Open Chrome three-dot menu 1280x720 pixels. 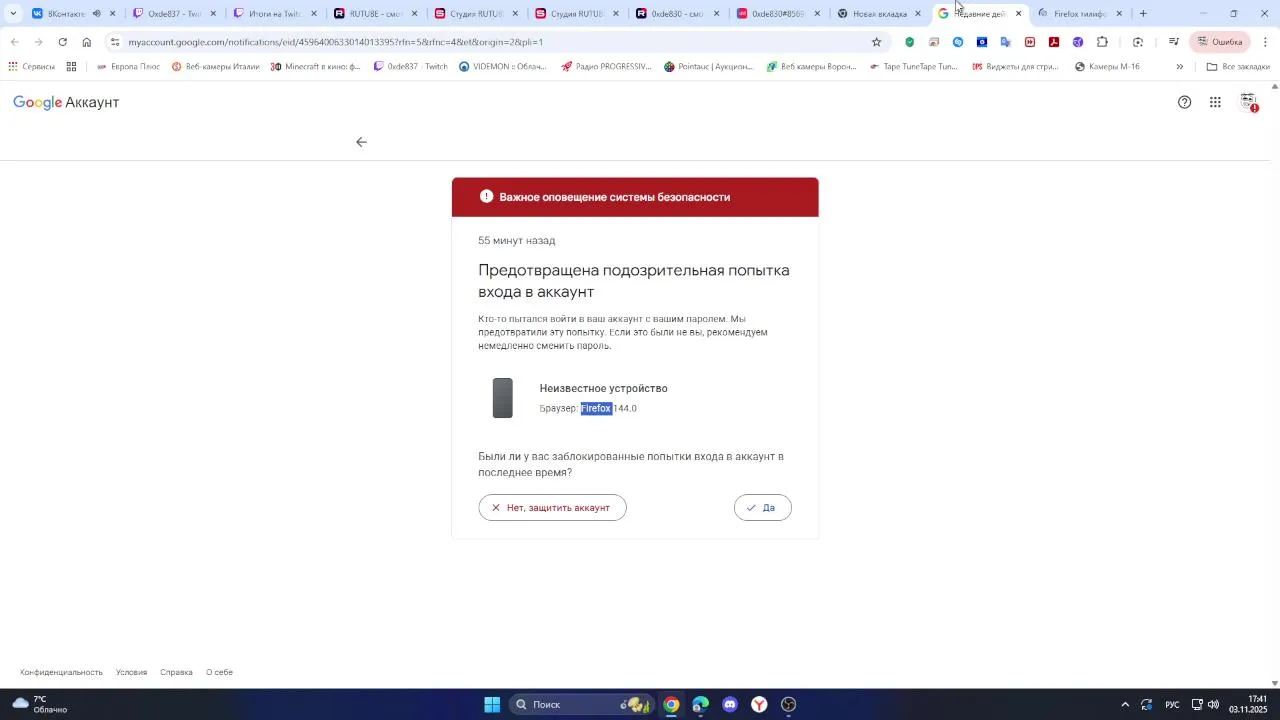click(x=1265, y=42)
